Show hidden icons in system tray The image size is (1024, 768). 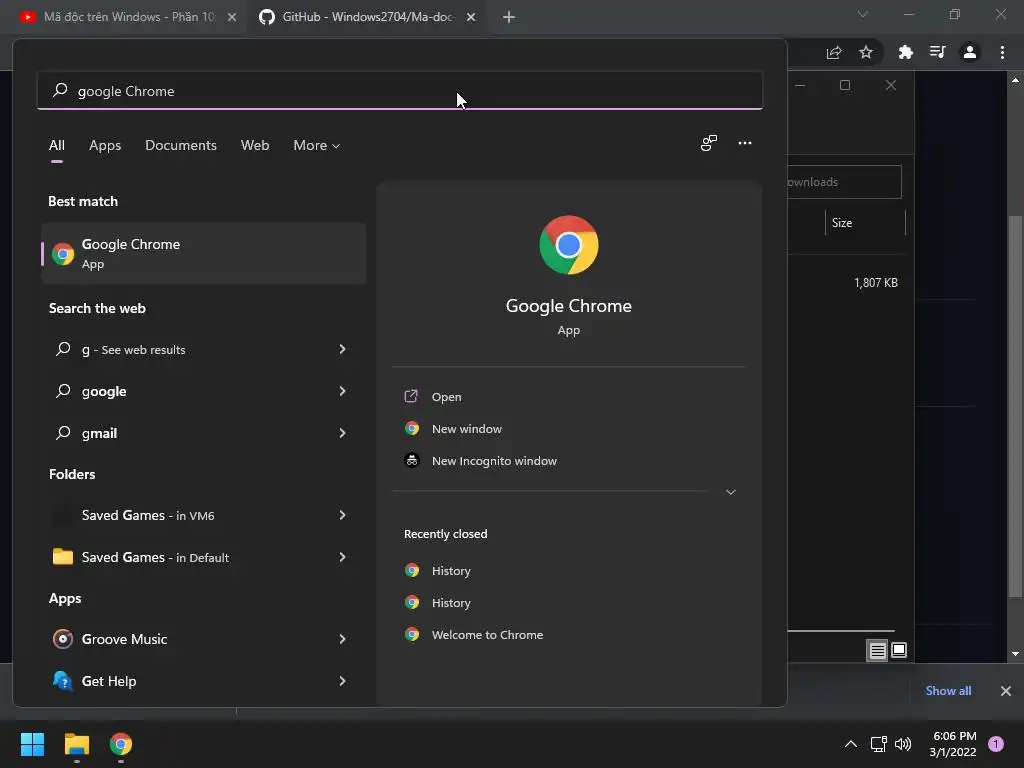pyautogui.click(x=850, y=744)
